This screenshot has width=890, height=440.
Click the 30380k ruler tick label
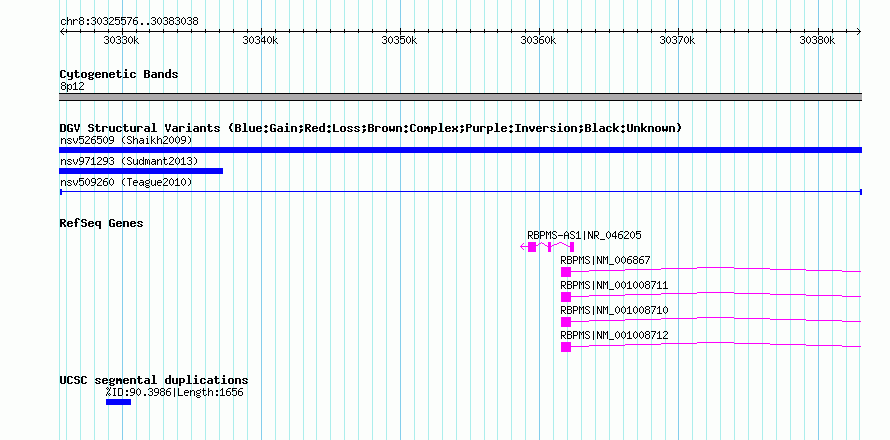point(817,40)
